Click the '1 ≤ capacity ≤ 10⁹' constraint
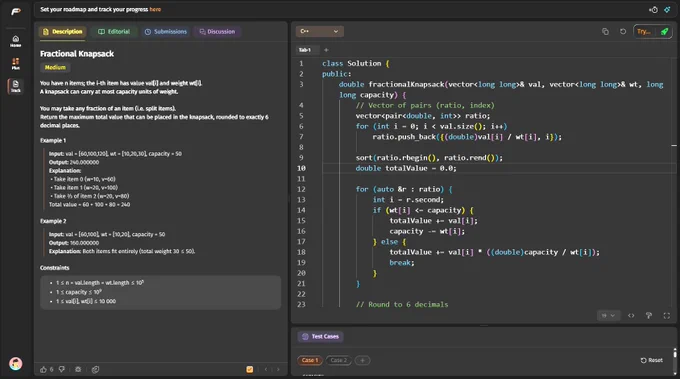The height and width of the screenshot is (379, 680). pyautogui.click(x=78, y=292)
